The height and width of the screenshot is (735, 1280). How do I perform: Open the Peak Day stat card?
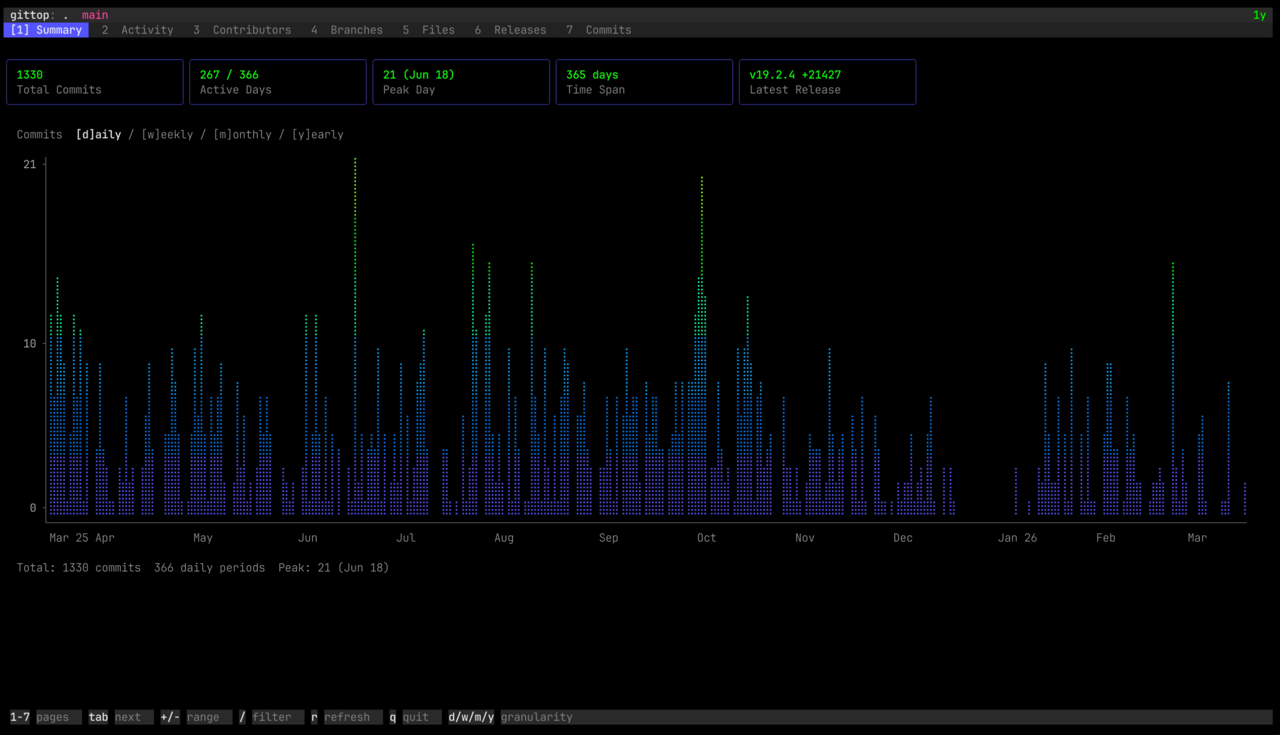click(x=461, y=81)
